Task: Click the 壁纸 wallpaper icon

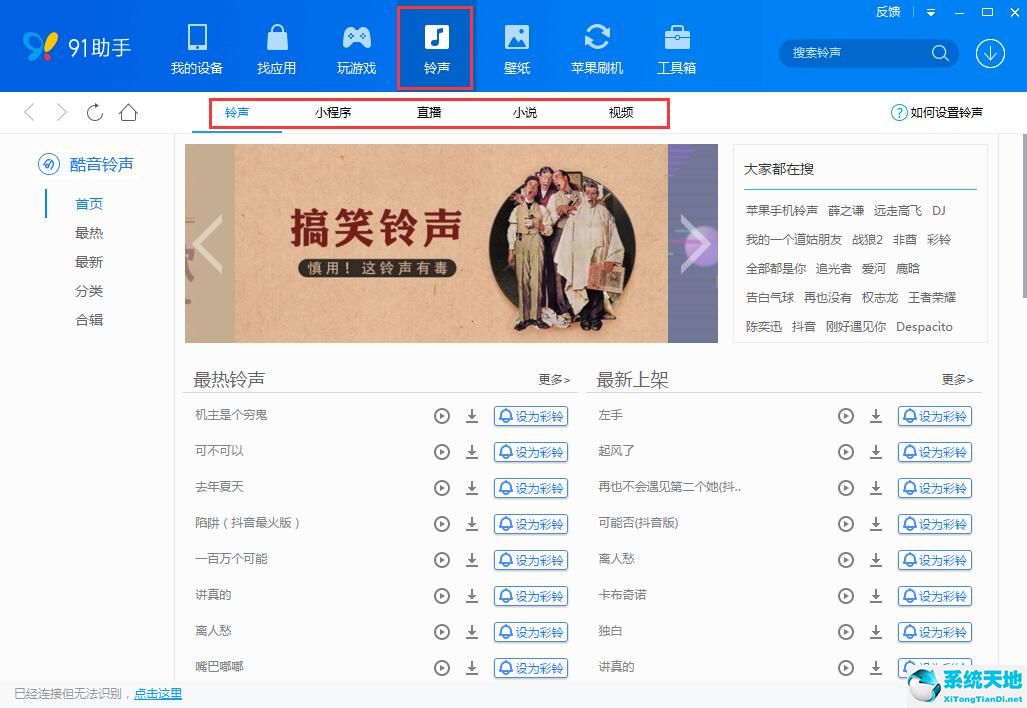Action: (x=516, y=47)
